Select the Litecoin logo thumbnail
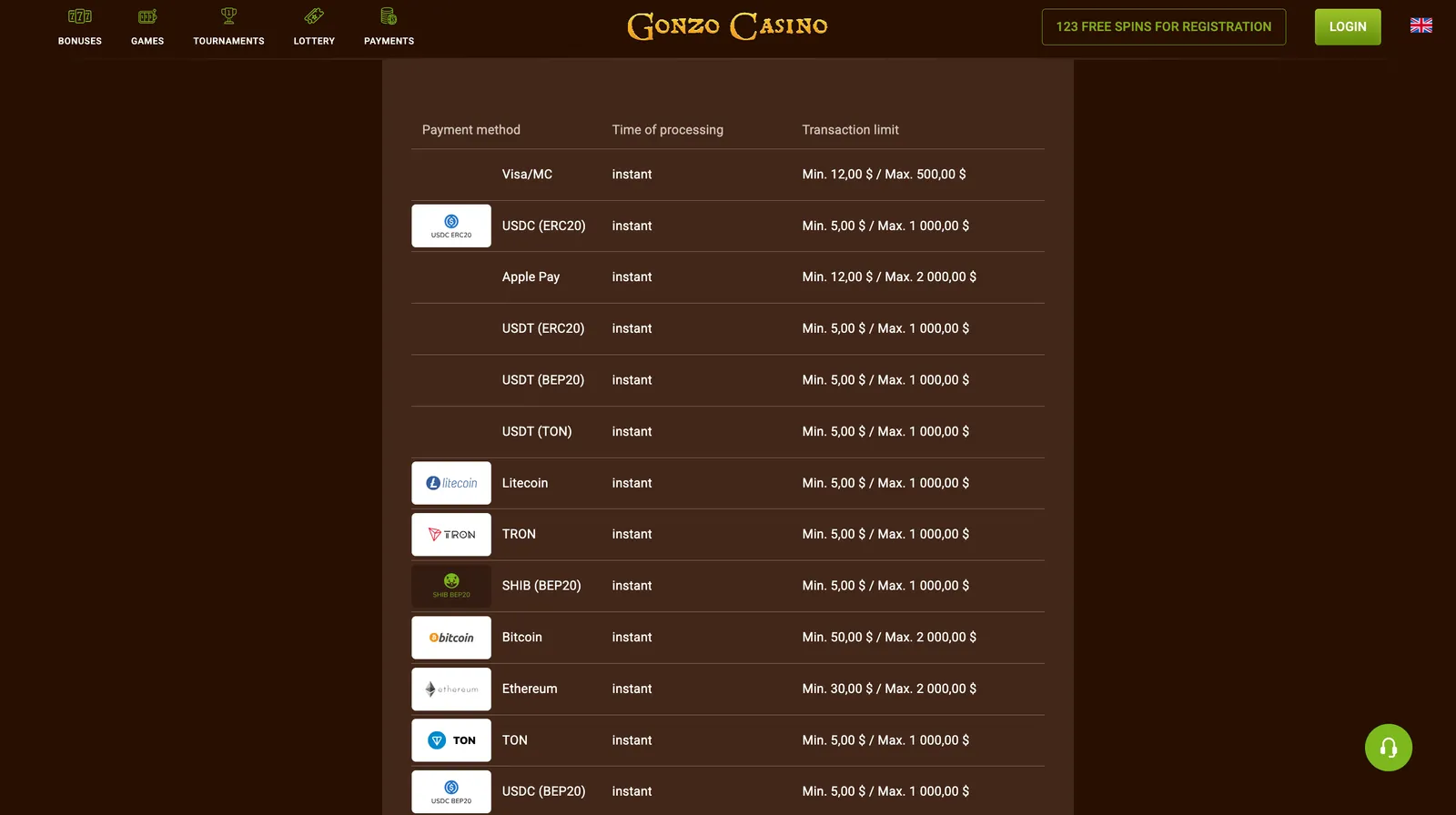The width and height of the screenshot is (1456, 815). point(451,483)
